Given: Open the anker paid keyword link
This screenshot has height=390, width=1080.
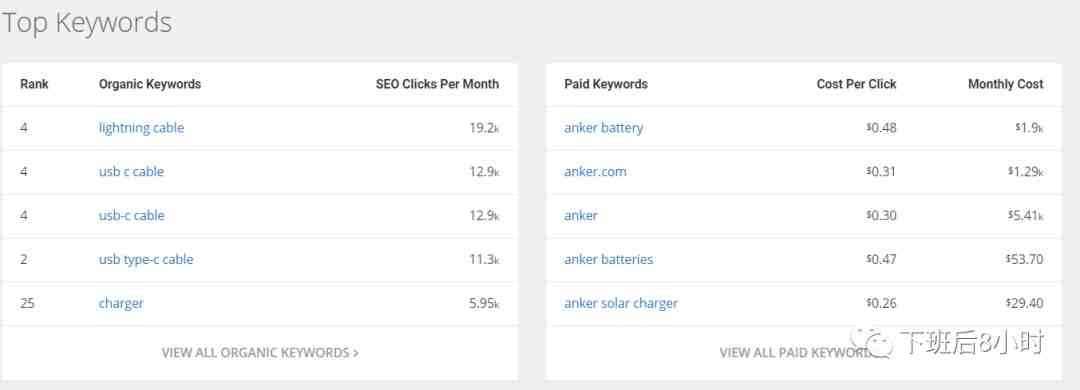Looking at the screenshot, I should (x=581, y=216).
